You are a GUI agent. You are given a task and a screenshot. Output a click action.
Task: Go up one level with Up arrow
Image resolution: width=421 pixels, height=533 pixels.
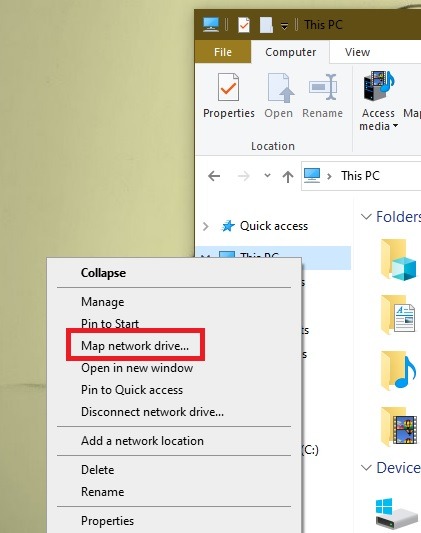[x=288, y=176]
